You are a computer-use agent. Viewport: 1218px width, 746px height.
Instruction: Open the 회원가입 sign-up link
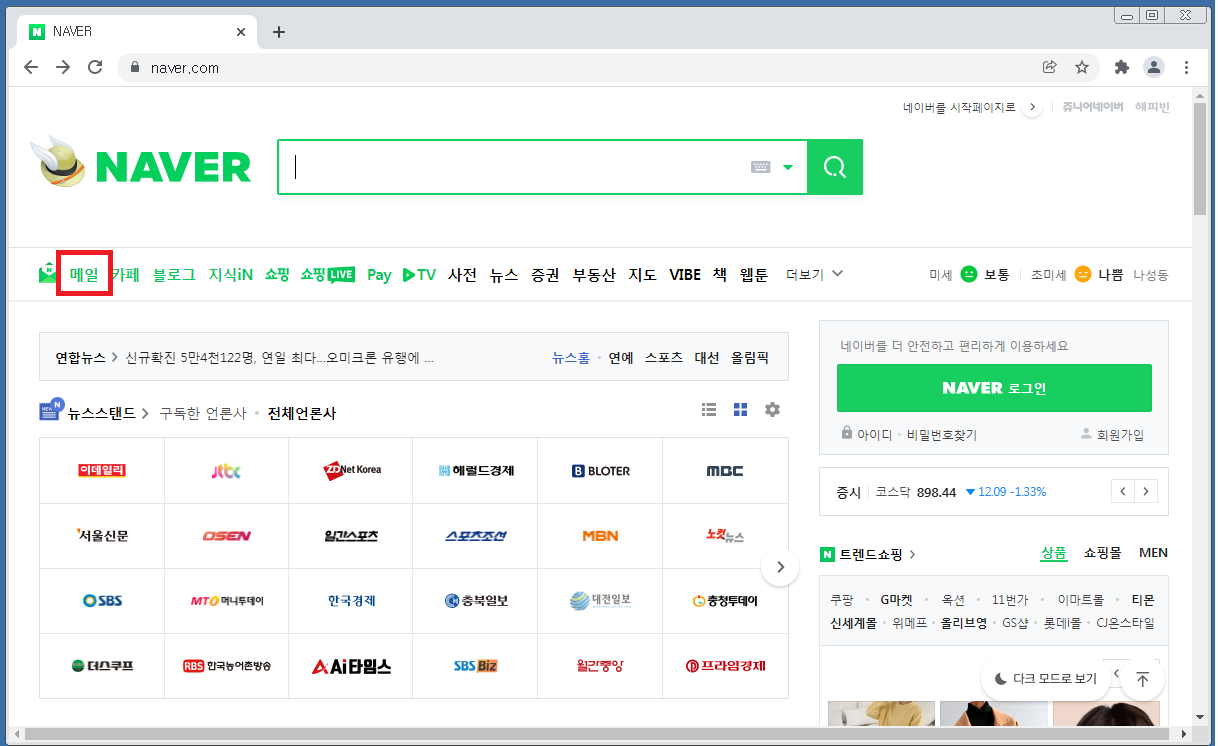1112,435
